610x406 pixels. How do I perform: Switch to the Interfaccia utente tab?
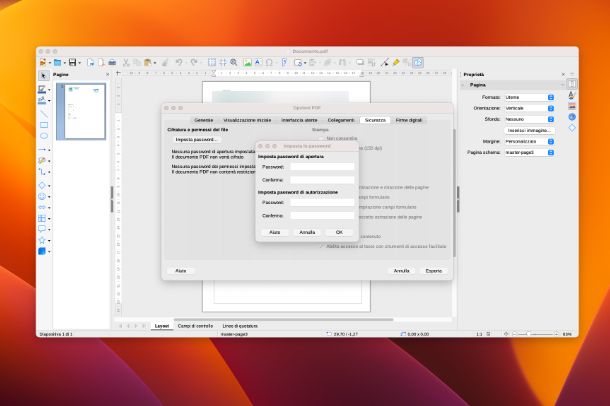pos(299,120)
